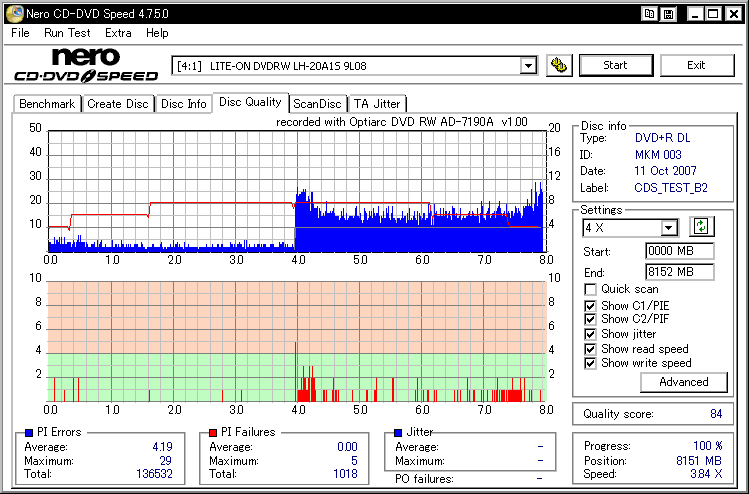Click the label CDS_TEST_B2
The image size is (749, 494).
pos(671,188)
